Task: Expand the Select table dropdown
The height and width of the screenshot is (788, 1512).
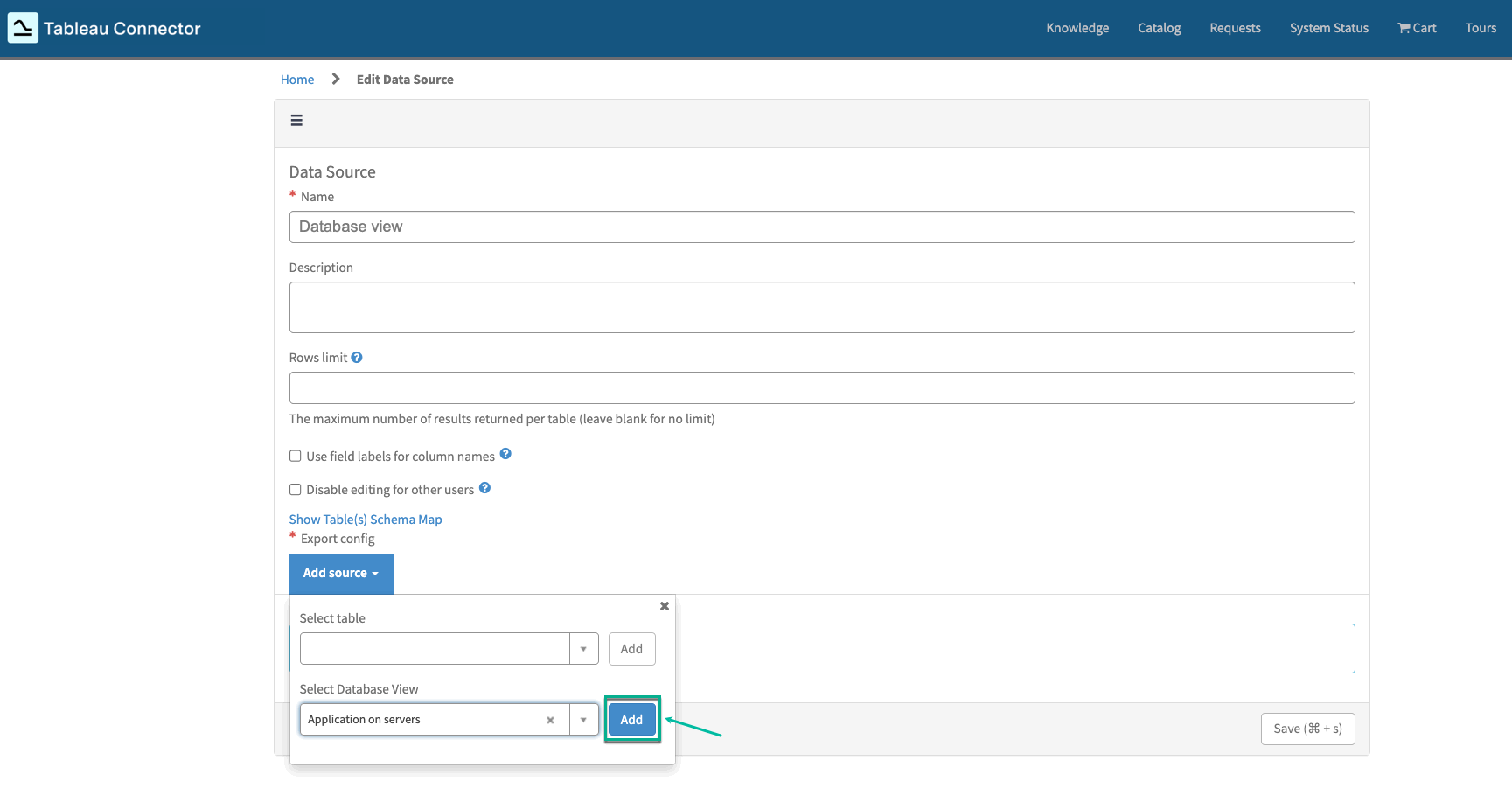Action: 583,648
